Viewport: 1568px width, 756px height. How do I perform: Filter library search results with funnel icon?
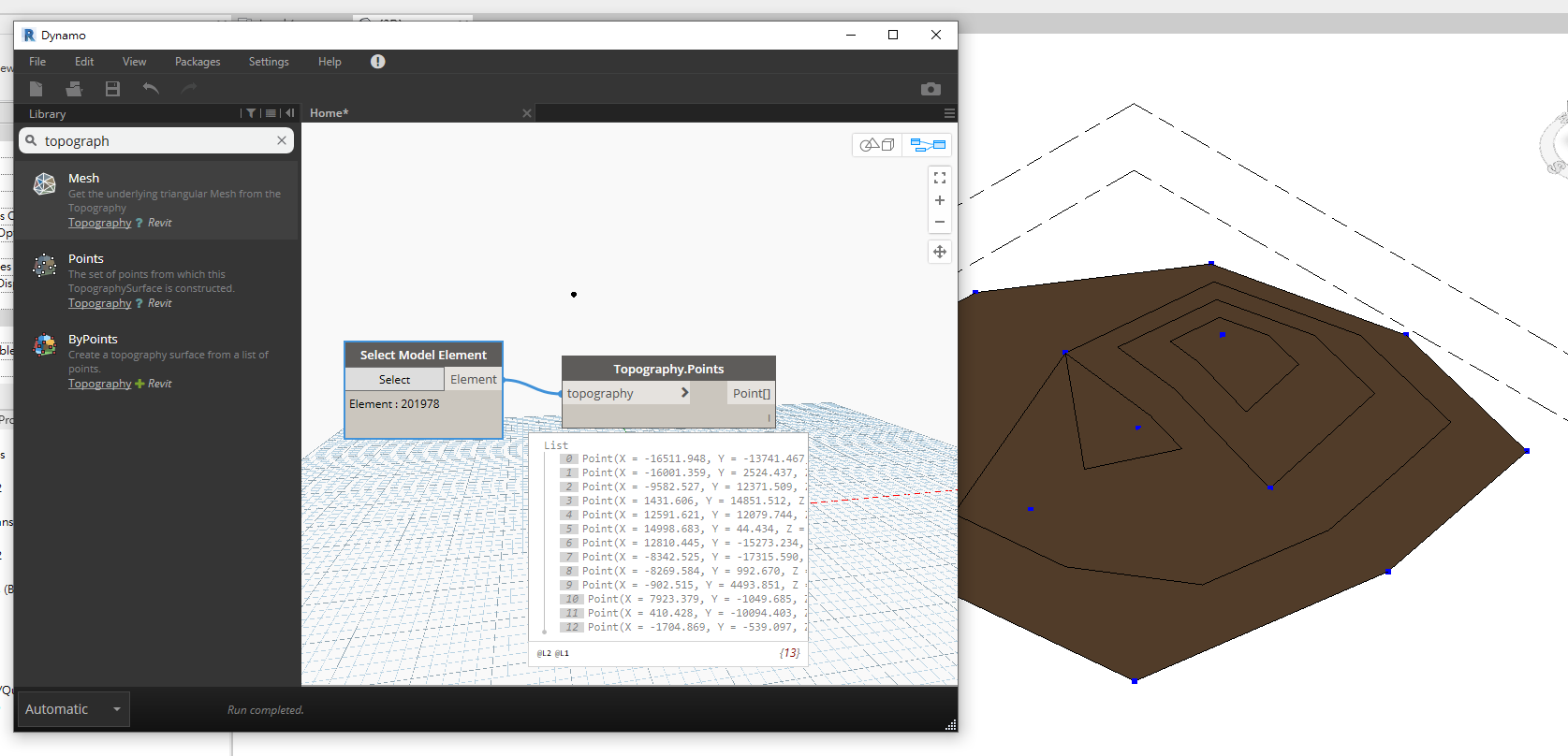(251, 113)
